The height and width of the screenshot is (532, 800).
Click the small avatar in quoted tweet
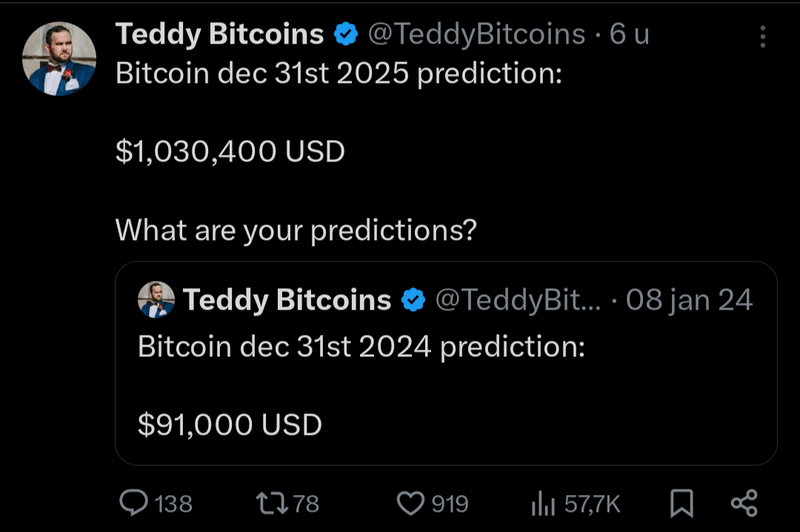[156, 299]
